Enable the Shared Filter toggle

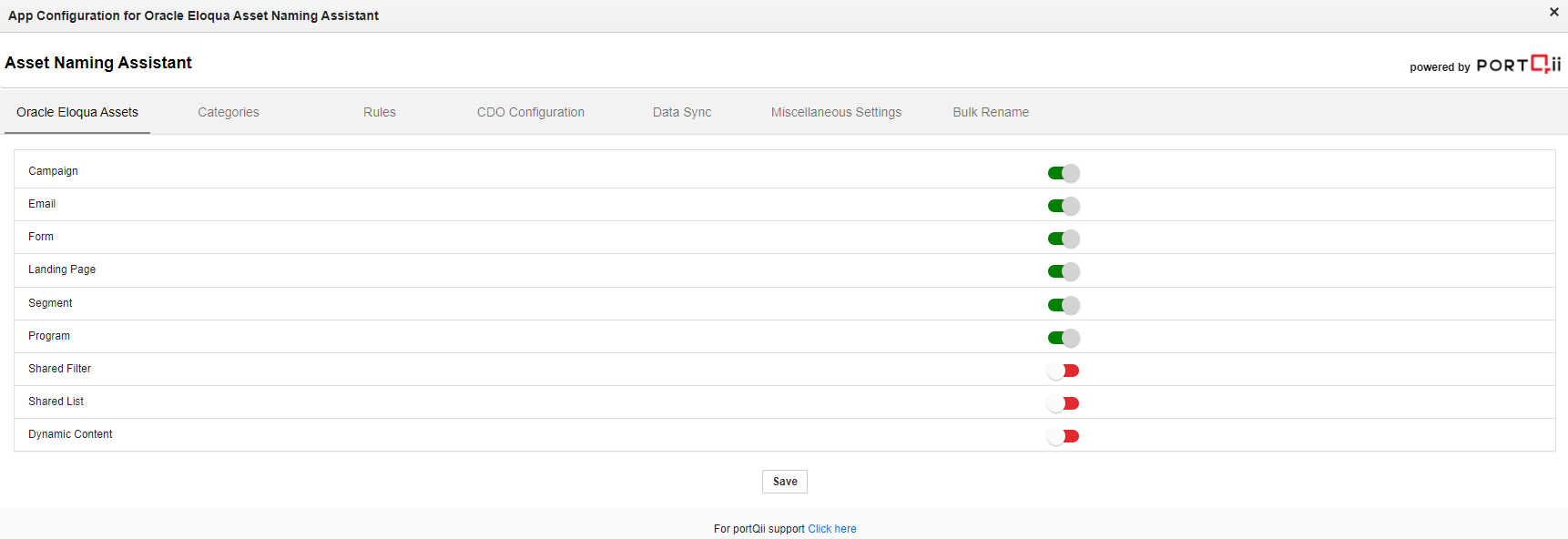[1063, 371]
